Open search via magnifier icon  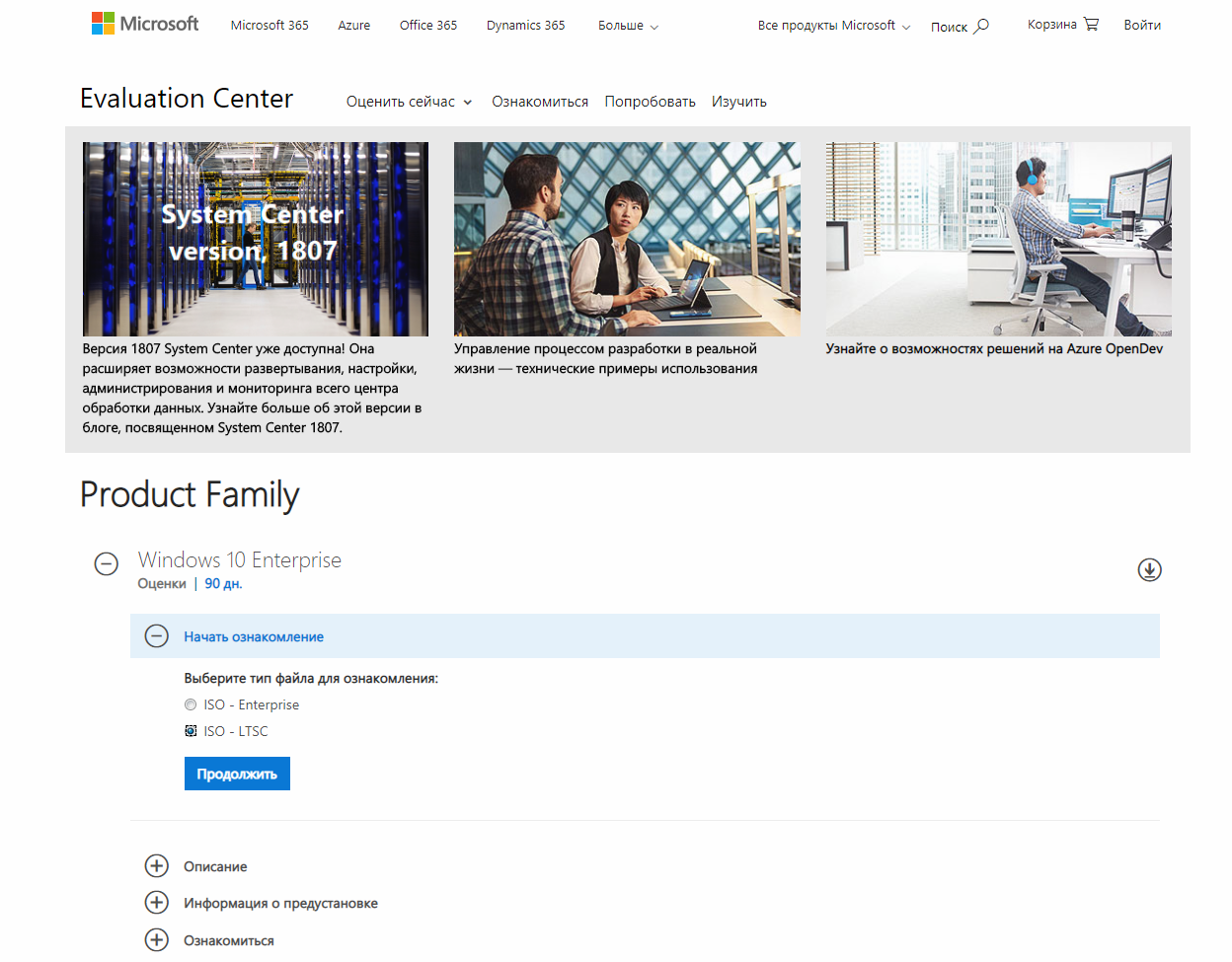(x=981, y=26)
